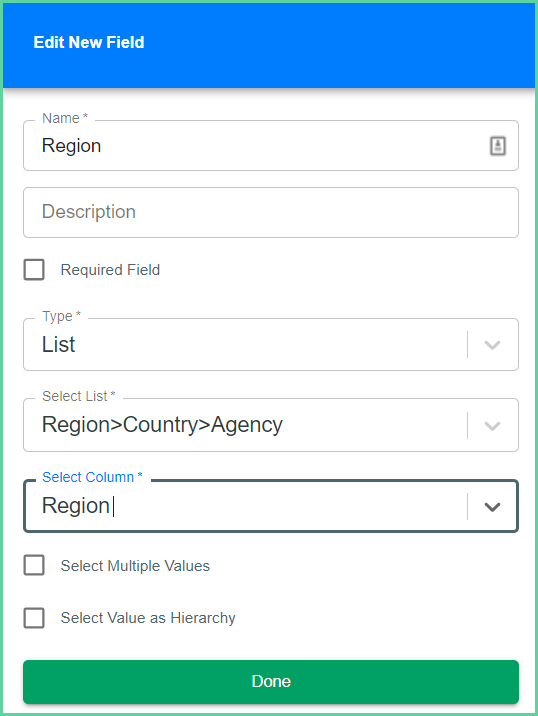
Task: Click the Select List floating label
Action: (x=79, y=396)
